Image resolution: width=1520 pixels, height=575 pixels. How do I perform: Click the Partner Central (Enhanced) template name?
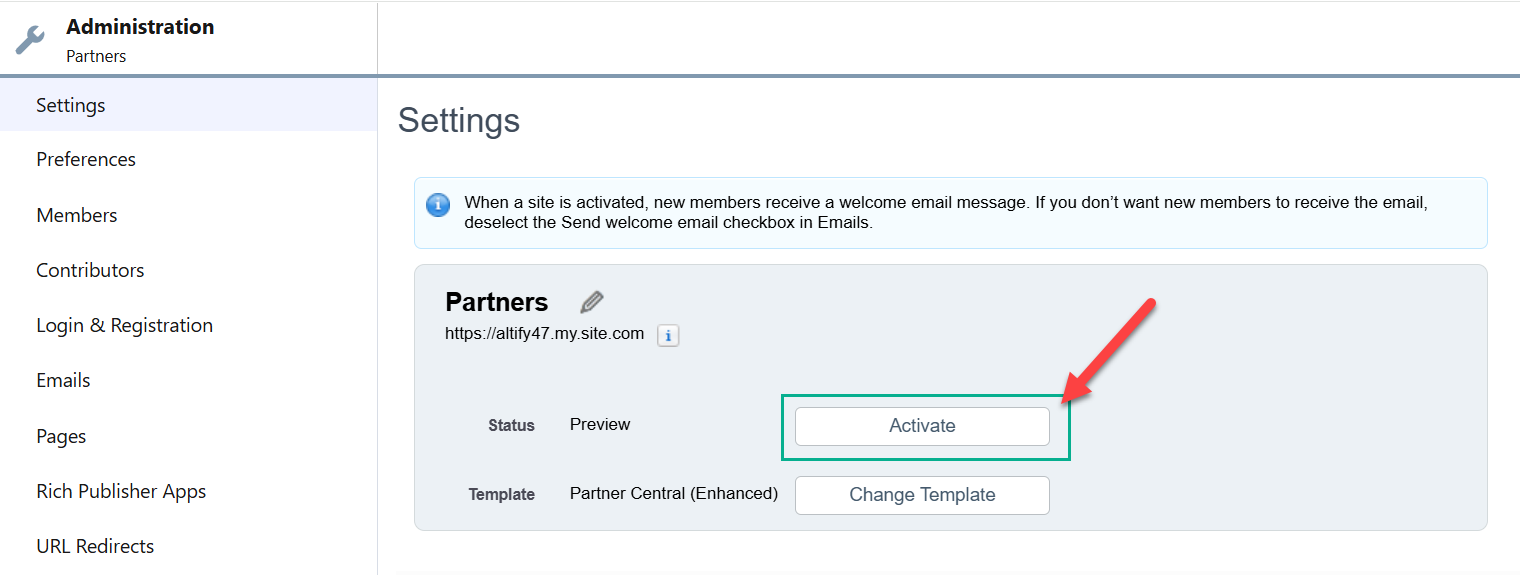(674, 493)
